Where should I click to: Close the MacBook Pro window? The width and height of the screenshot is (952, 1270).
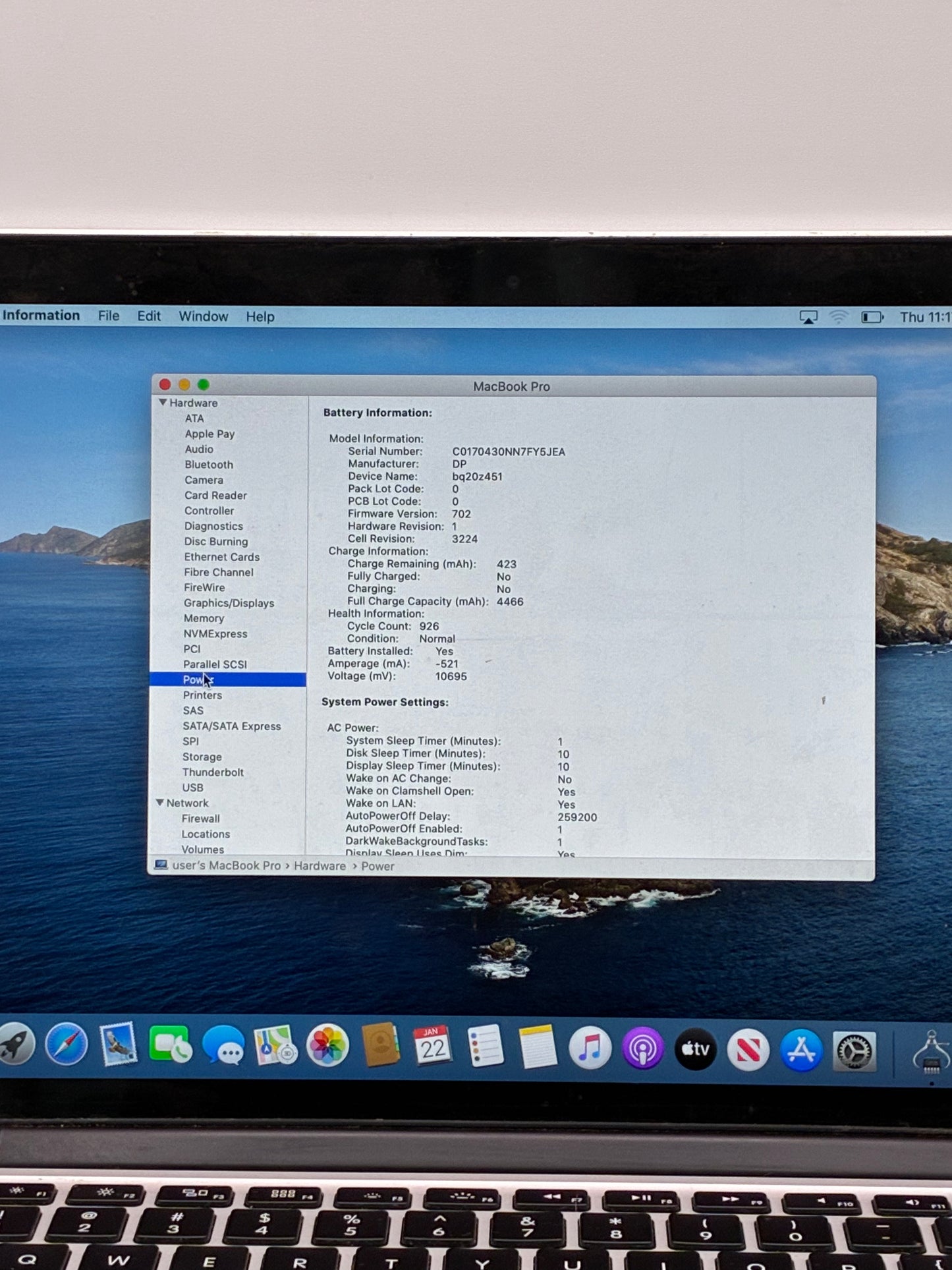coord(165,384)
